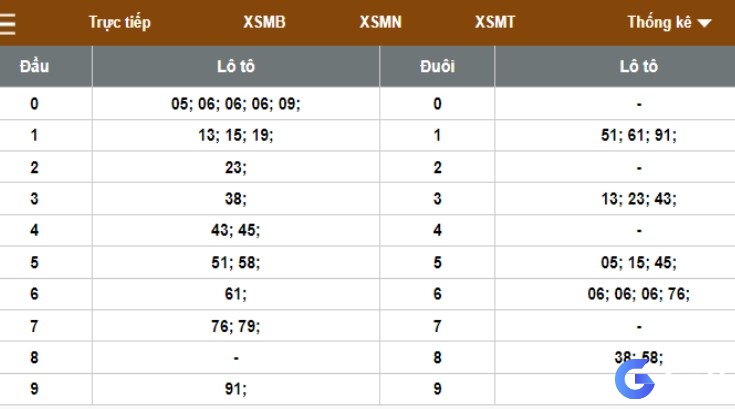This screenshot has width=735, height=409.
Task: Select the XSMT menu item
Action: 495,22
